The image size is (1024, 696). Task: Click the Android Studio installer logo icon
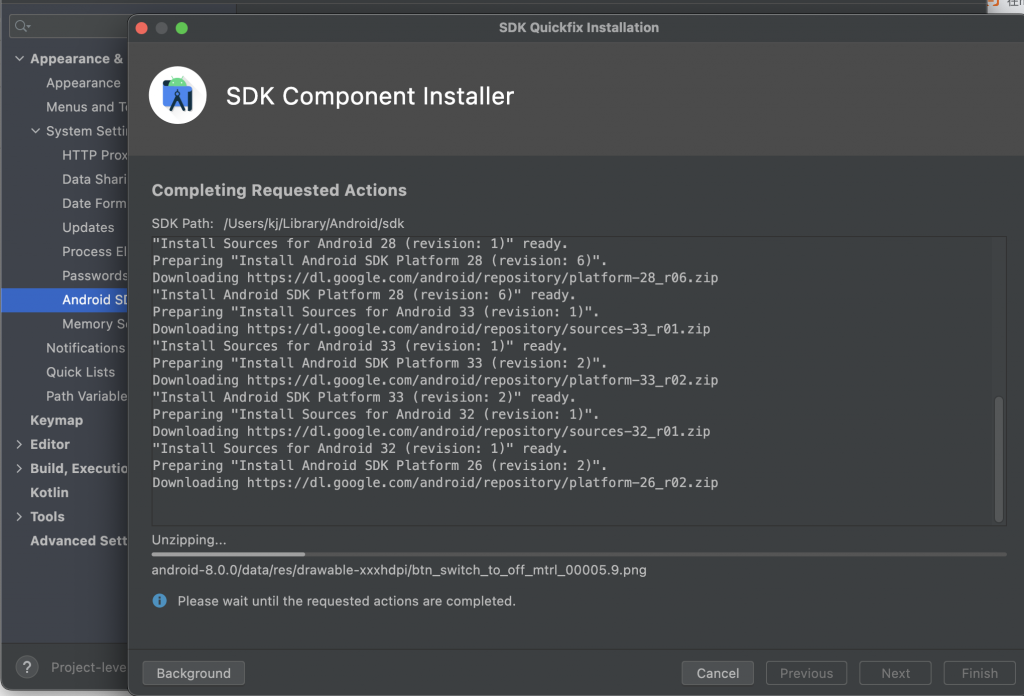click(178, 96)
